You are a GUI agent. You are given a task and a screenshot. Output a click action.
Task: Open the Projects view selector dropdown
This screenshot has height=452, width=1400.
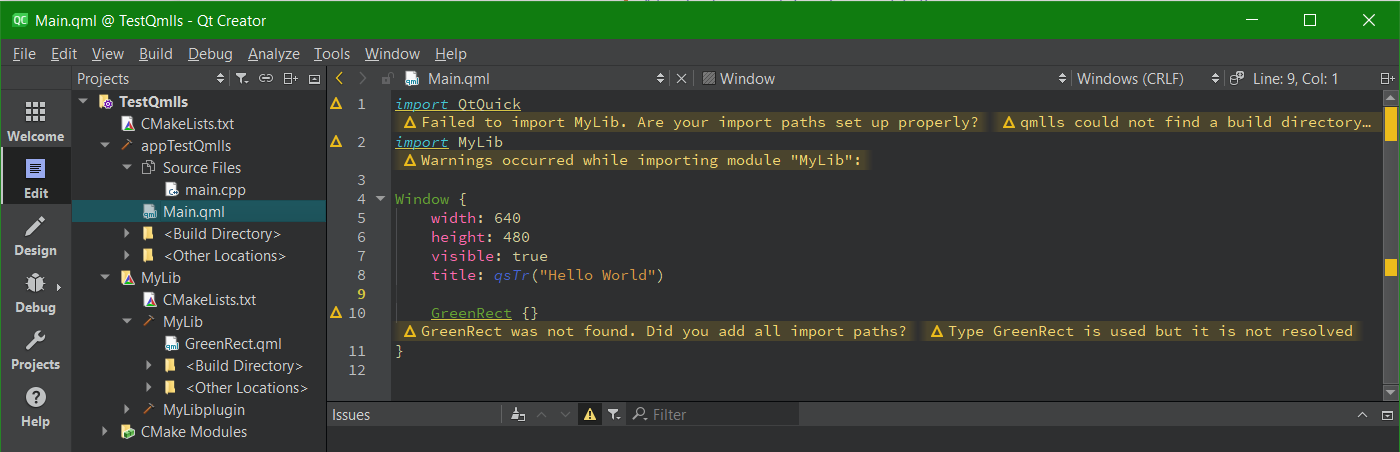[x=152, y=78]
